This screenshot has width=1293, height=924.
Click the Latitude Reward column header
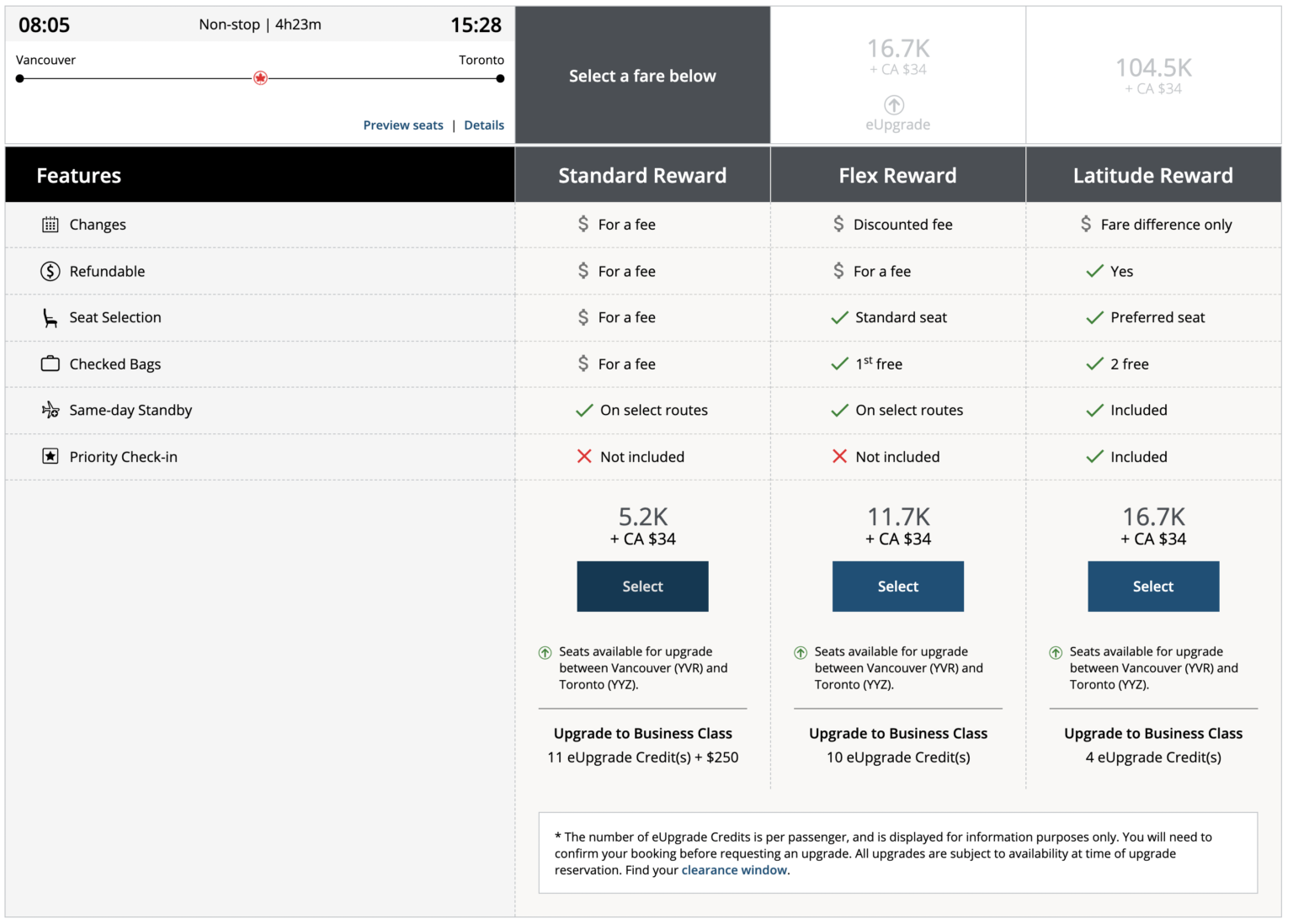point(1153,174)
